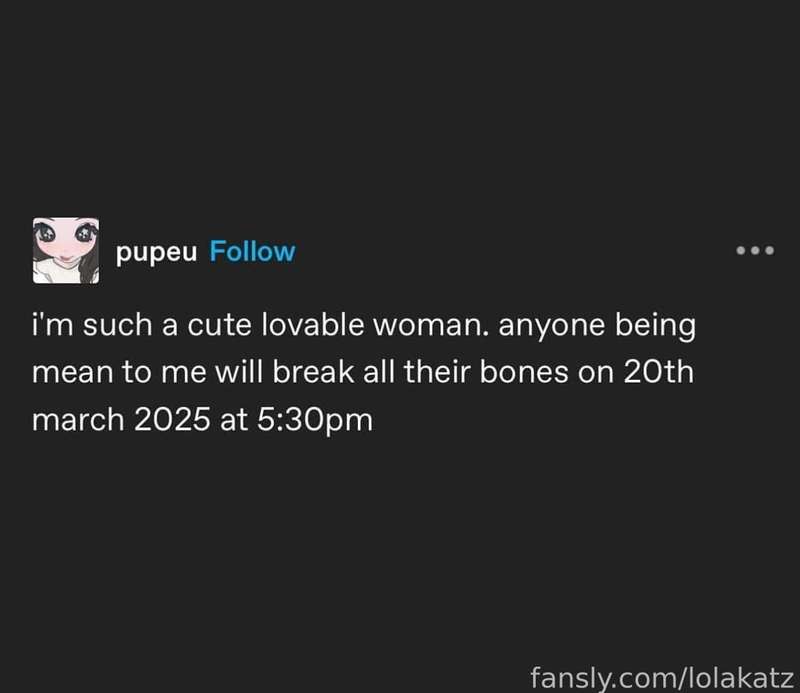Click the year "2025" in the post

click(x=176, y=419)
